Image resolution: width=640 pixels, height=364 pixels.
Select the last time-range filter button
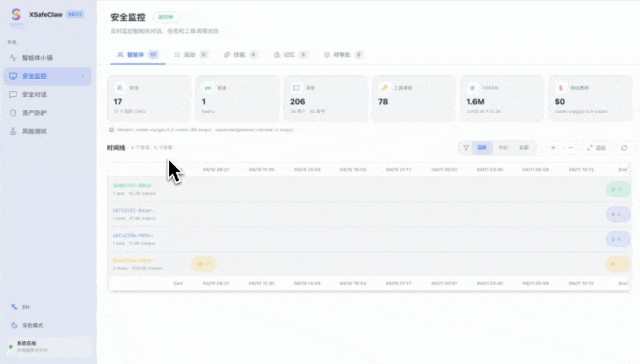(x=524, y=148)
